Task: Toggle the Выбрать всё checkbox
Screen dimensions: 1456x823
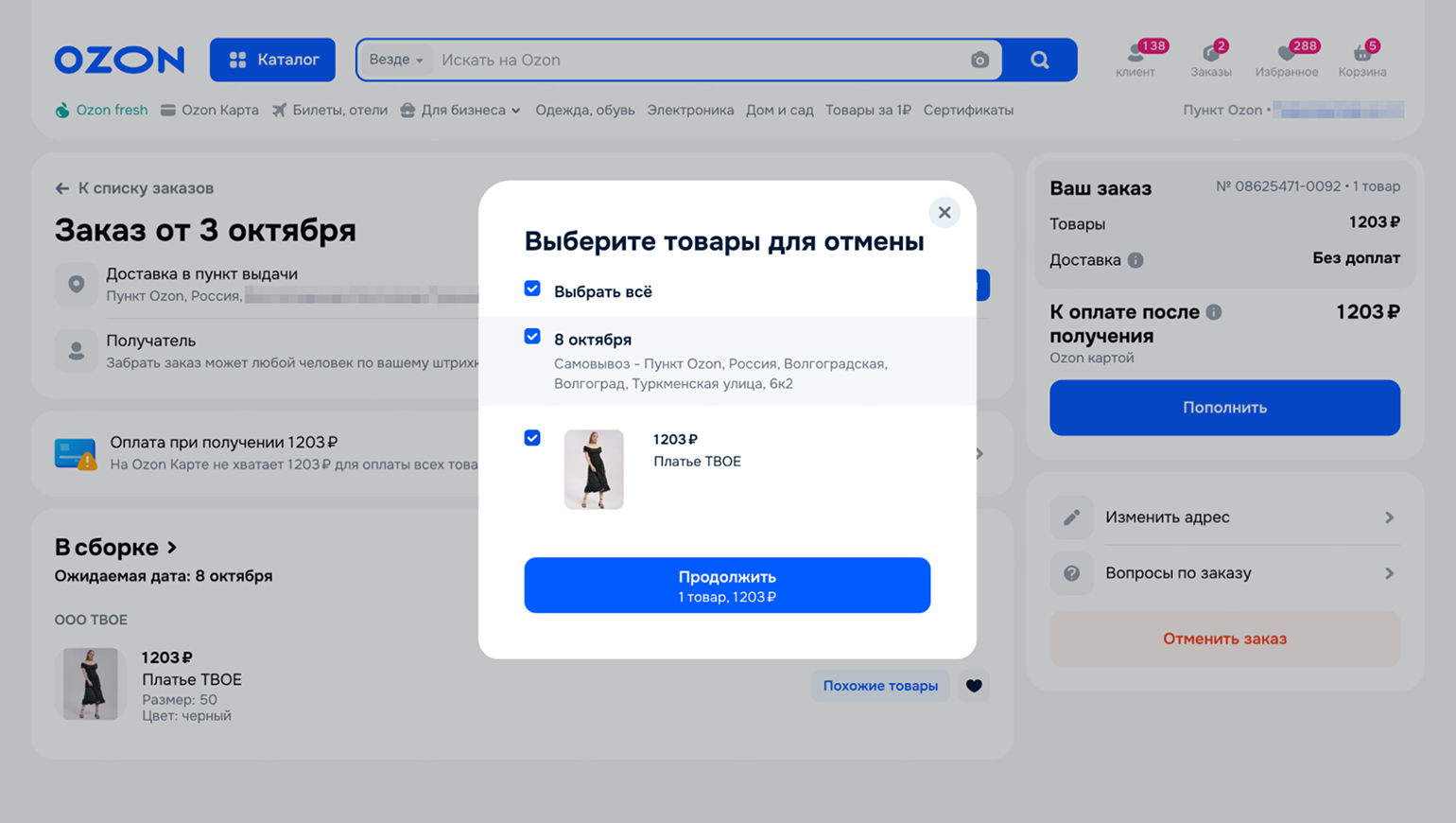Action: [532, 289]
